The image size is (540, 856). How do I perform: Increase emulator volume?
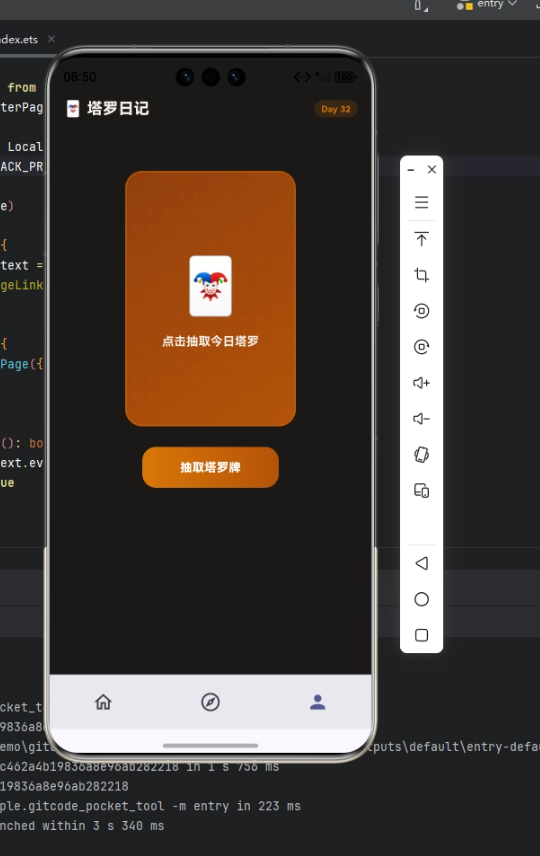pyautogui.click(x=422, y=383)
